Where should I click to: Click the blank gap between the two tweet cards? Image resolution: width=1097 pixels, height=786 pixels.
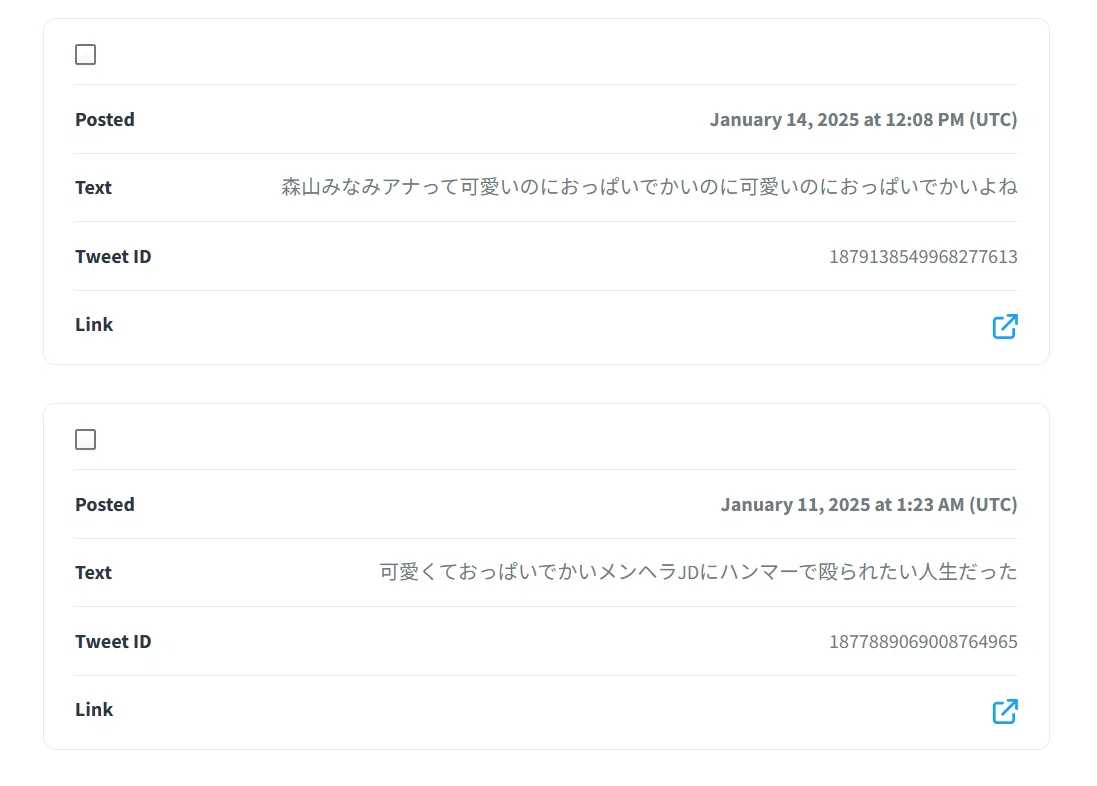click(x=546, y=384)
